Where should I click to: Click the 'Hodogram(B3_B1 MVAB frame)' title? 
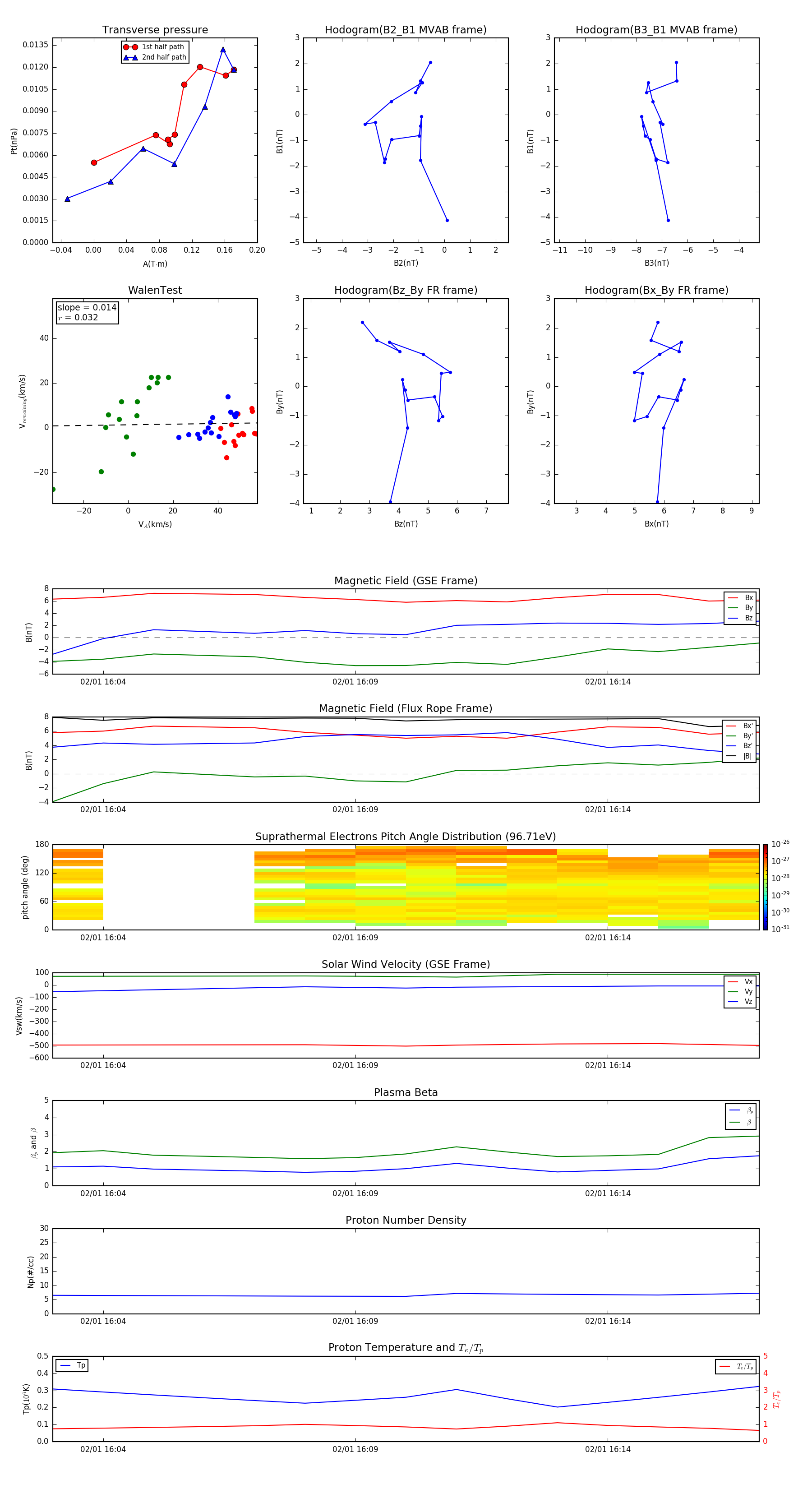click(x=656, y=30)
